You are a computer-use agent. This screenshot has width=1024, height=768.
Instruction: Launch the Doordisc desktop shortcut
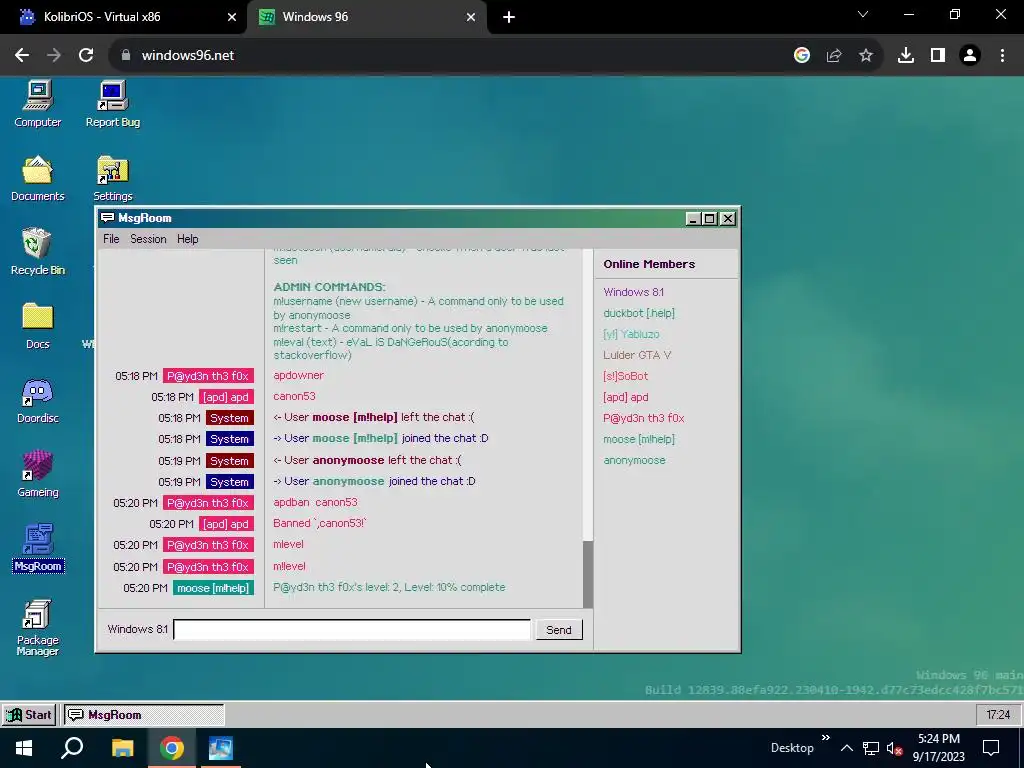37,400
